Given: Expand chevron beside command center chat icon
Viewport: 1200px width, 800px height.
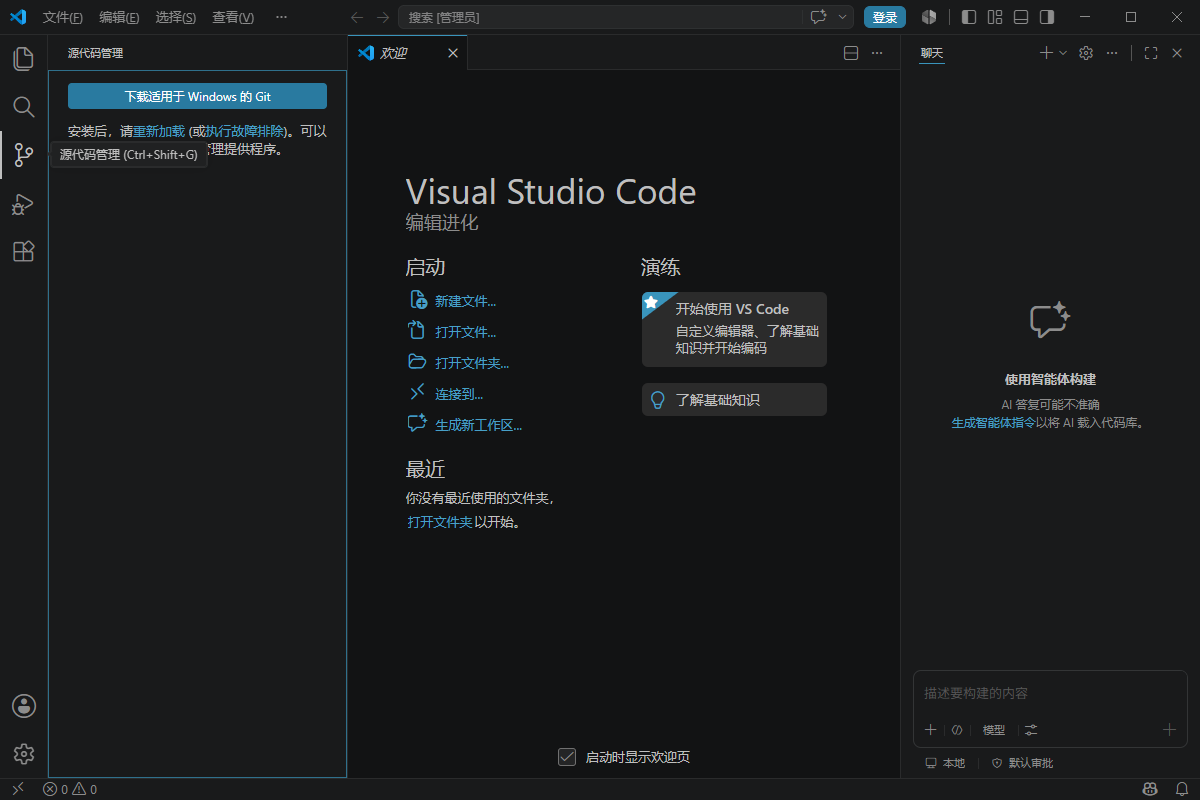Looking at the screenshot, I should 844,17.
